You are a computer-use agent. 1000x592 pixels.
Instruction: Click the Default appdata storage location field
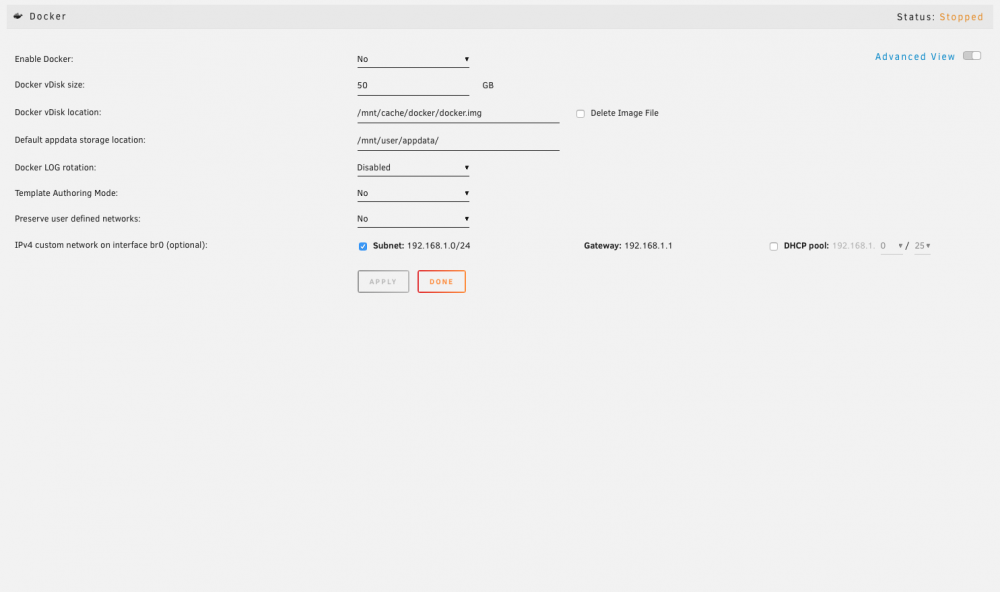[458, 141]
